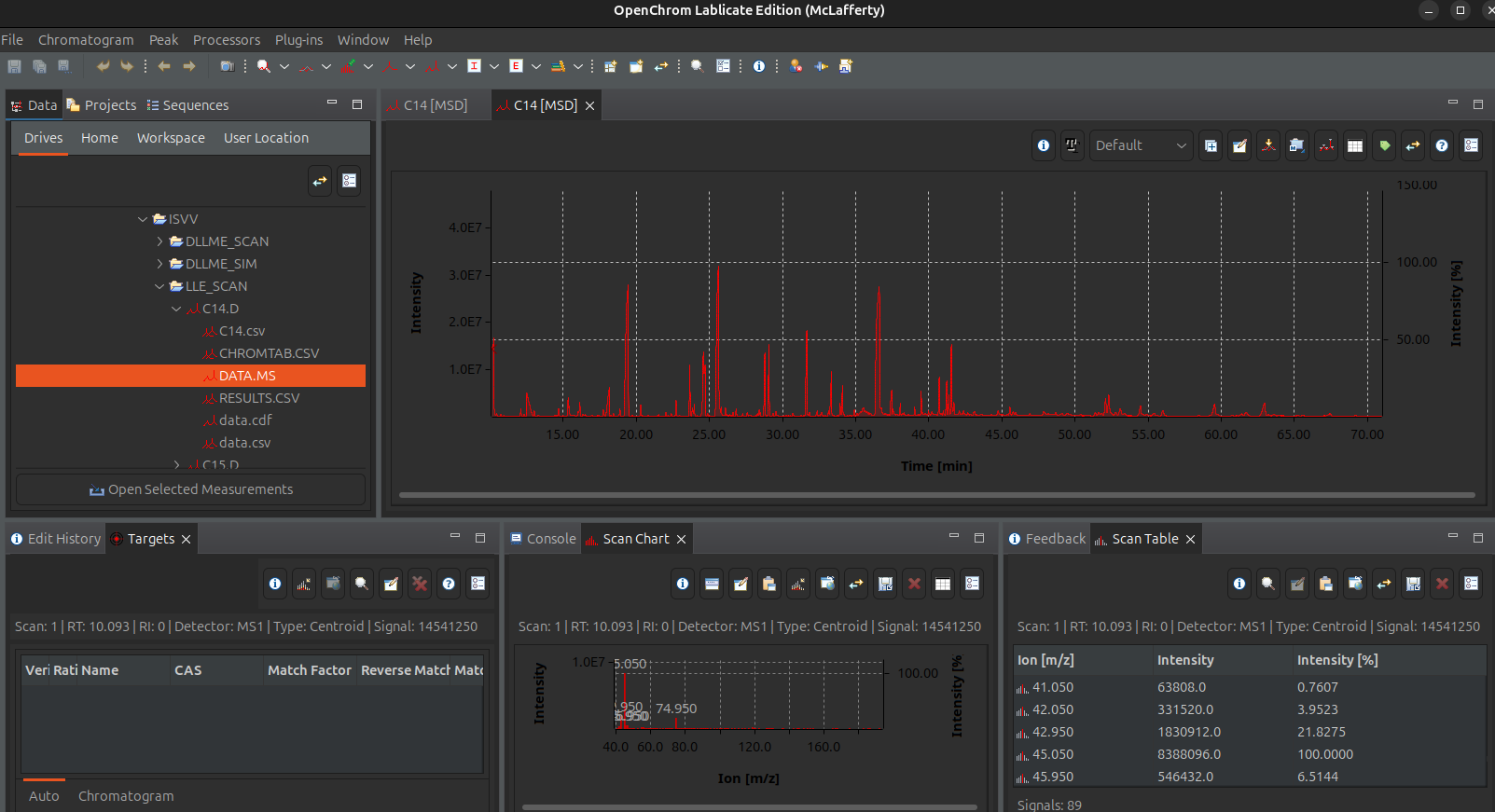Image resolution: width=1495 pixels, height=812 pixels.
Task: Click Open Selected Measurements button
Action: (x=190, y=489)
